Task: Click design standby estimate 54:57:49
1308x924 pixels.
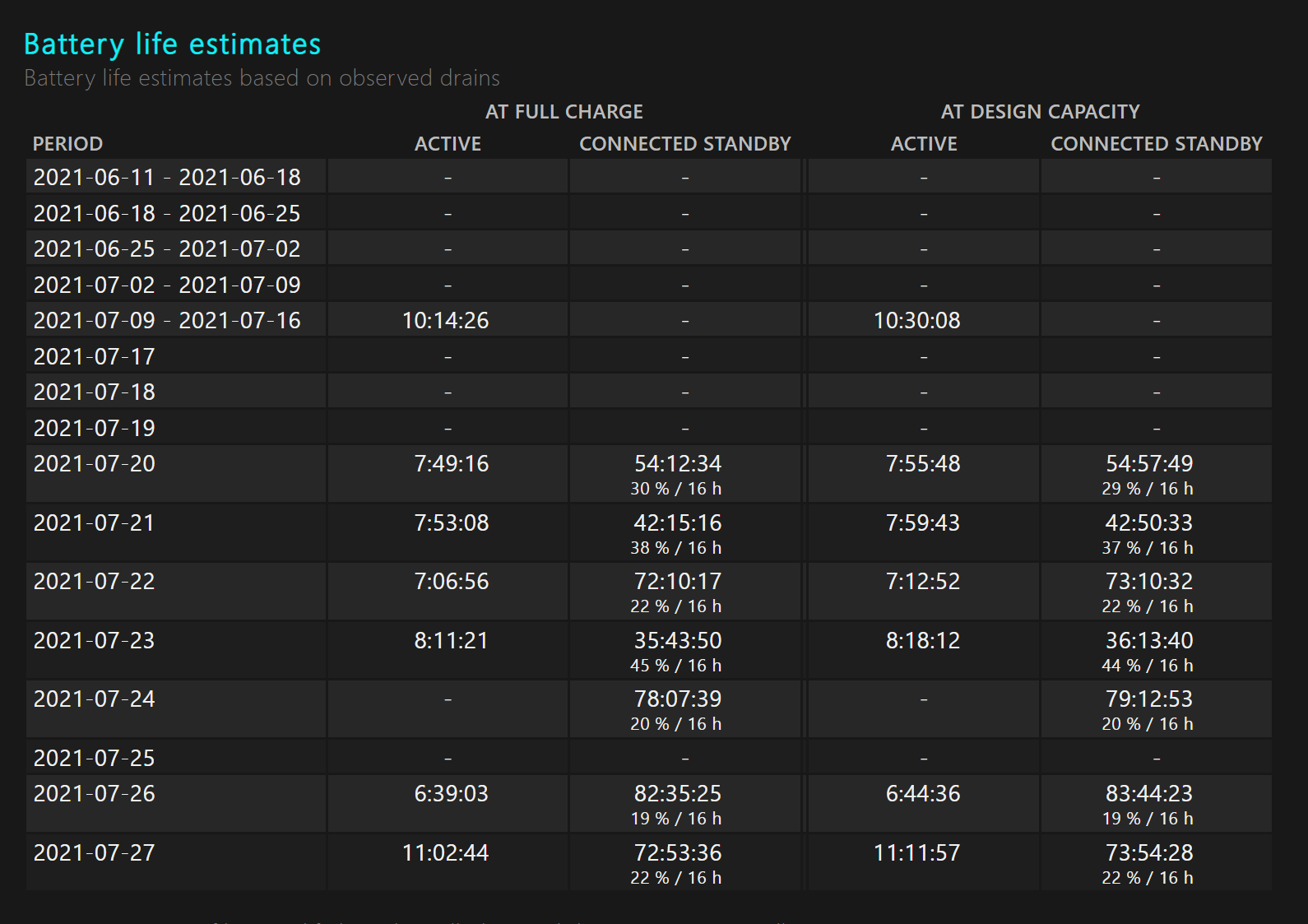Action: pyautogui.click(x=1149, y=464)
